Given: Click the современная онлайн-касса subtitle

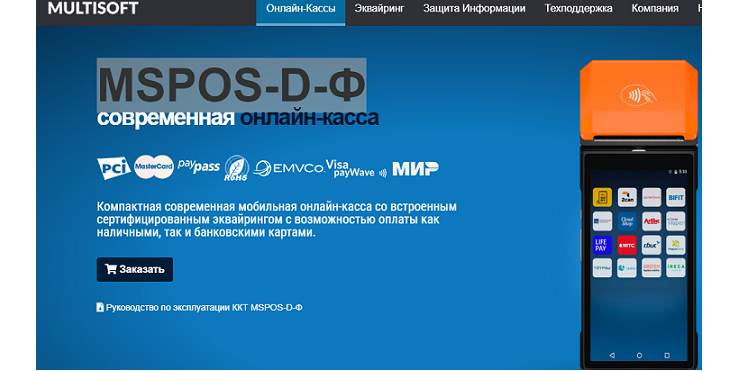Looking at the screenshot, I should (238, 118).
